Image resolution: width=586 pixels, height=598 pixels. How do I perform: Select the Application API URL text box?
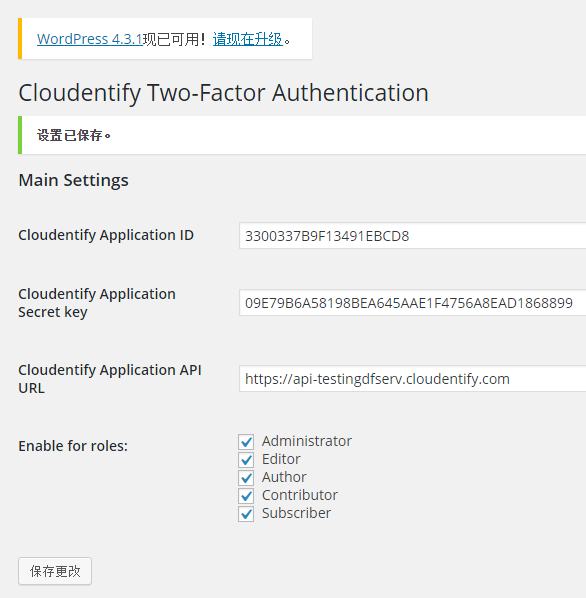pos(413,379)
